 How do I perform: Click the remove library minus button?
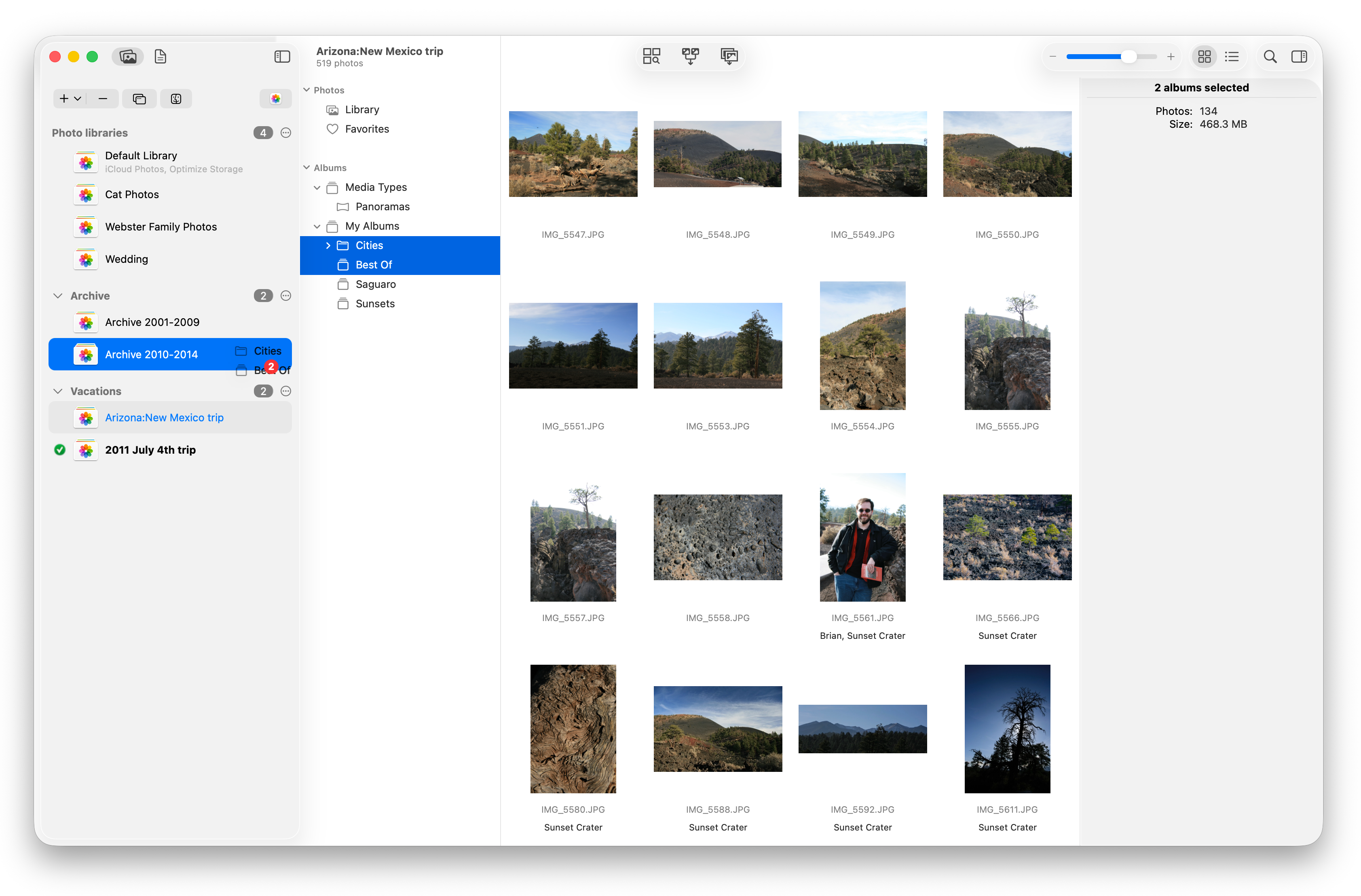pos(103,98)
